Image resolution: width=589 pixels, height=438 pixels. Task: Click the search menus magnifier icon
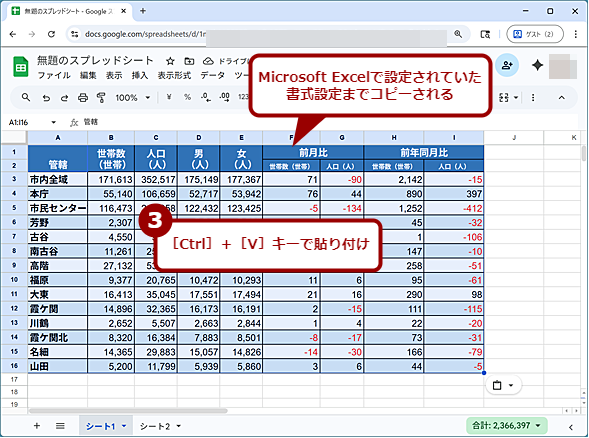click(x=26, y=97)
